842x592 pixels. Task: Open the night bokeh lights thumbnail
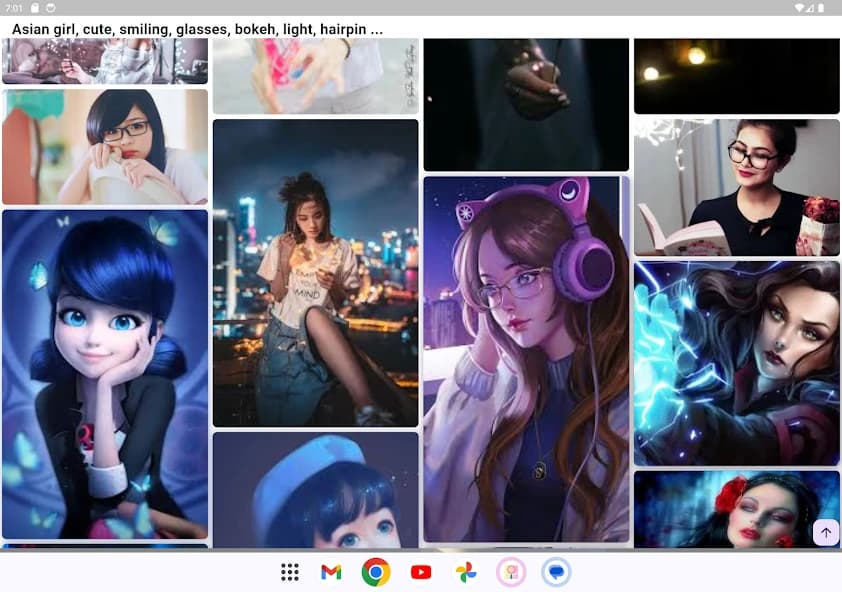(x=736, y=75)
